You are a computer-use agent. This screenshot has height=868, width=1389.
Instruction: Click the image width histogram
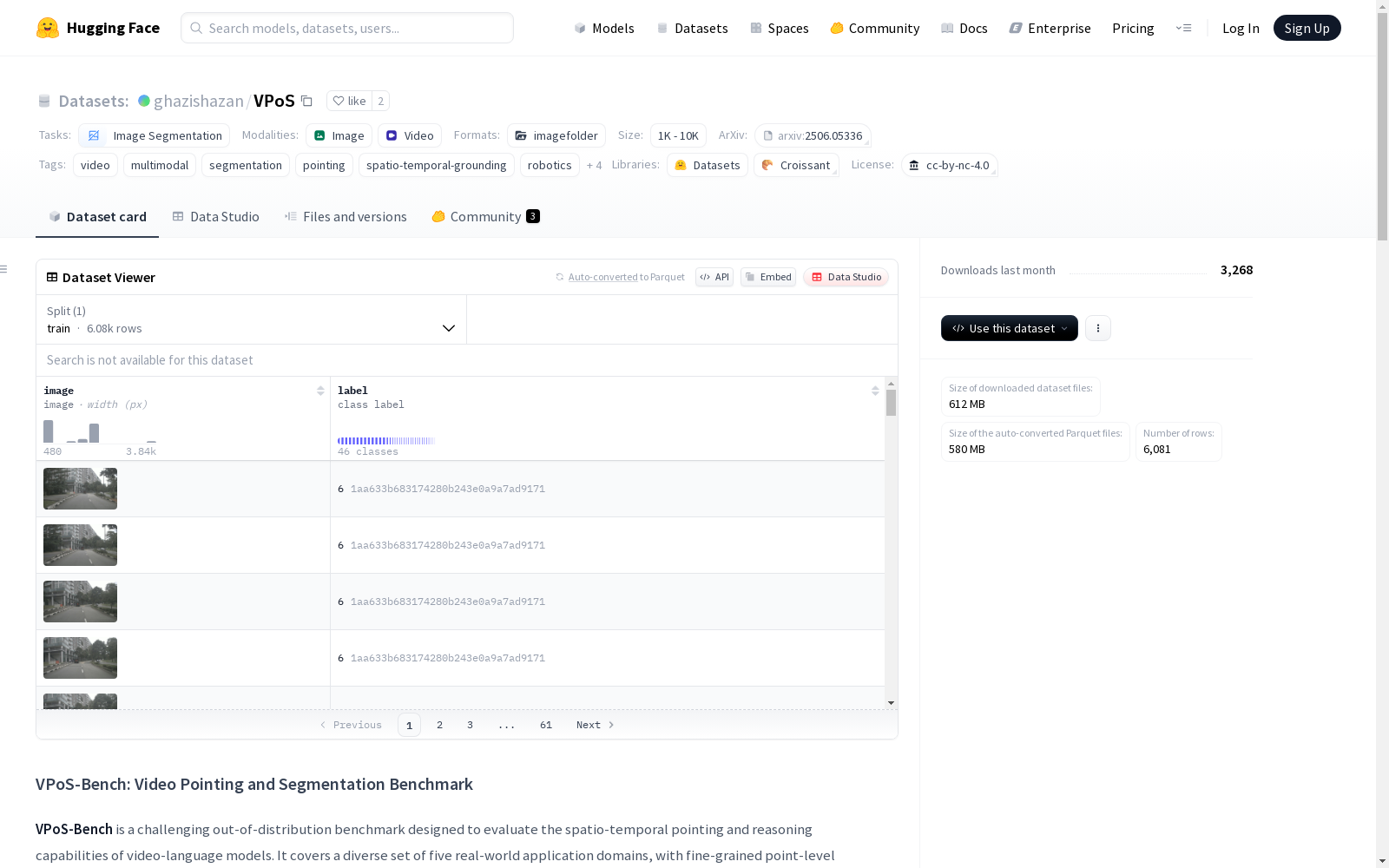pos(100,431)
